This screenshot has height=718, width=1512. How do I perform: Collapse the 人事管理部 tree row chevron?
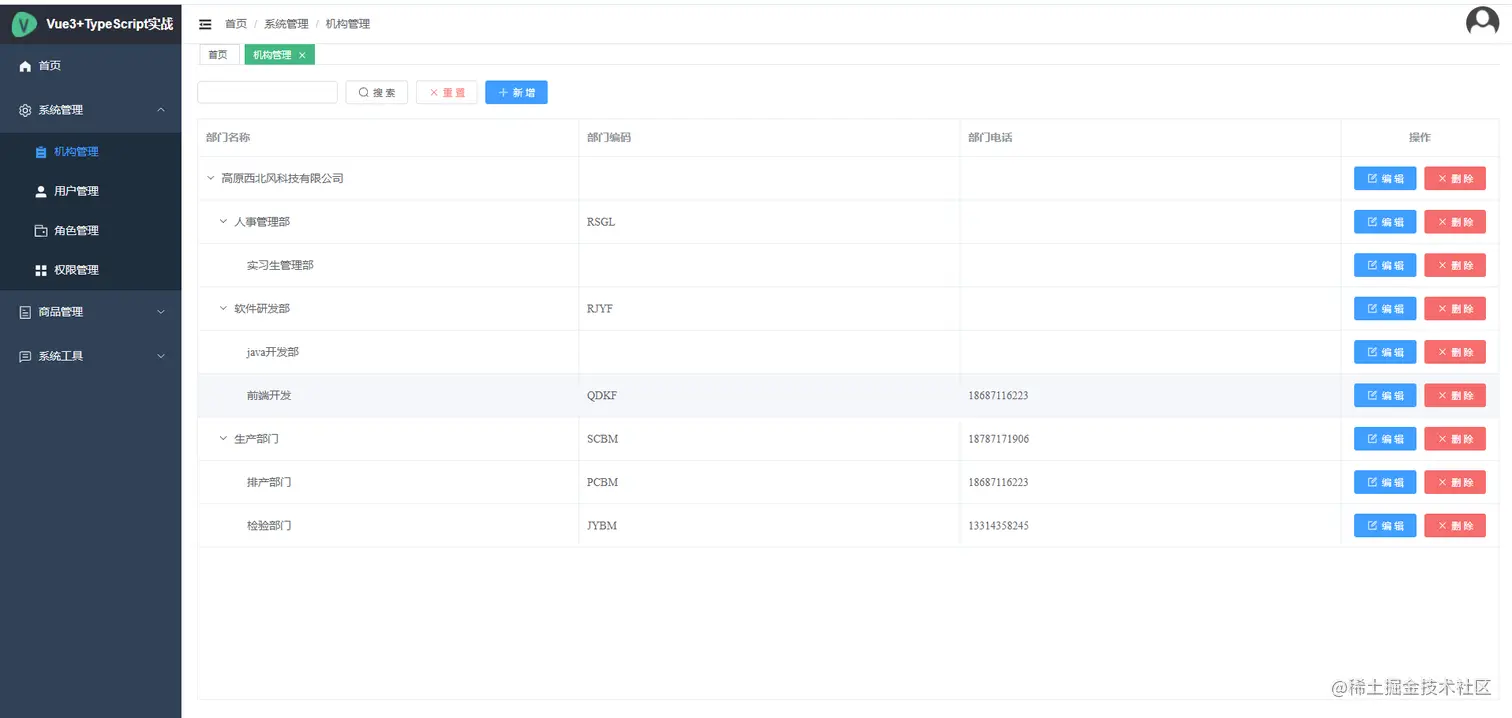pyautogui.click(x=223, y=222)
